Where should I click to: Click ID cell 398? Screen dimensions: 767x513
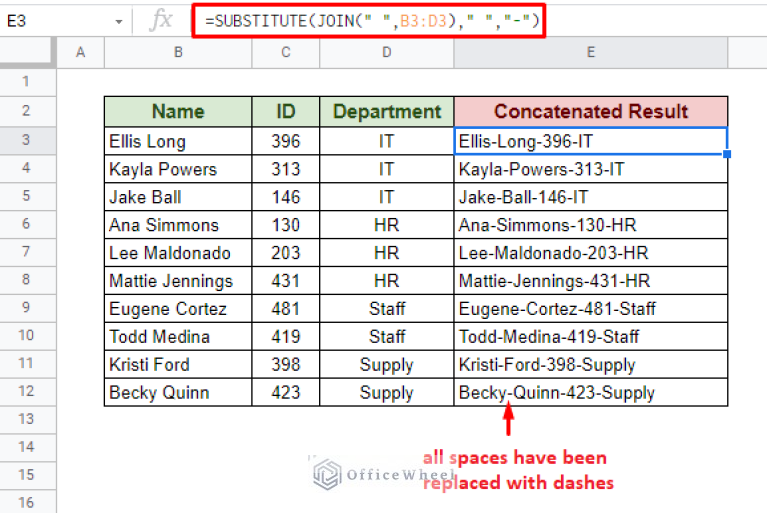pos(286,364)
